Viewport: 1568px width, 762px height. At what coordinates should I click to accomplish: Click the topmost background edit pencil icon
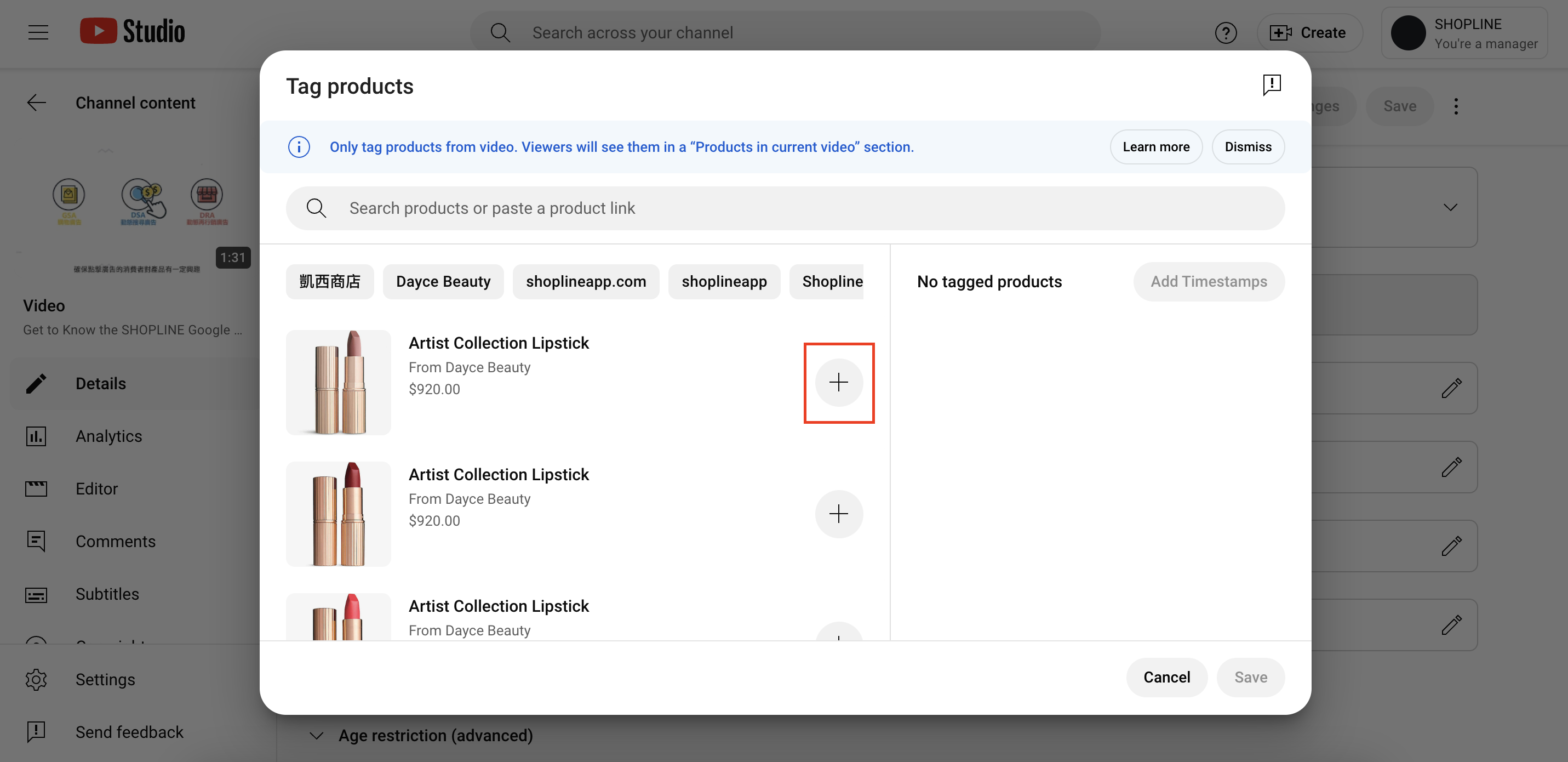point(1451,388)
